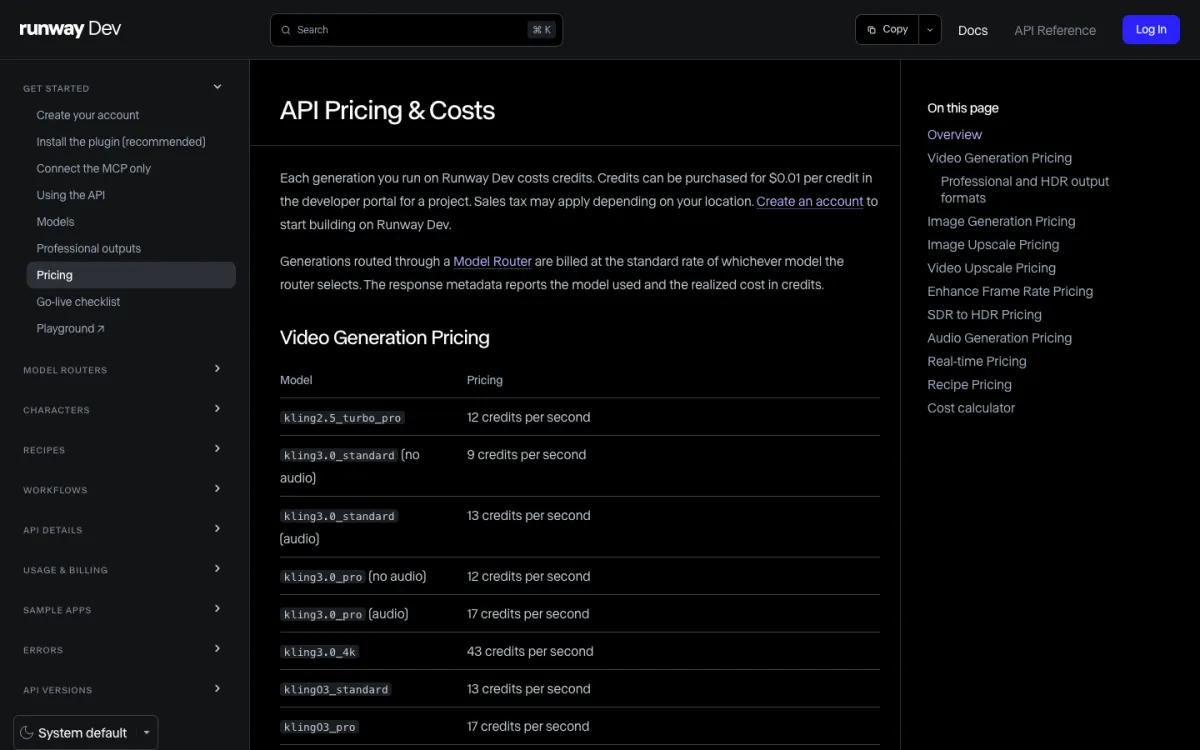Viewport: 1200px width, 750px height.
Task: Click the kling2.5_turbo_pro model cell
Action: [x=342, y=417]
